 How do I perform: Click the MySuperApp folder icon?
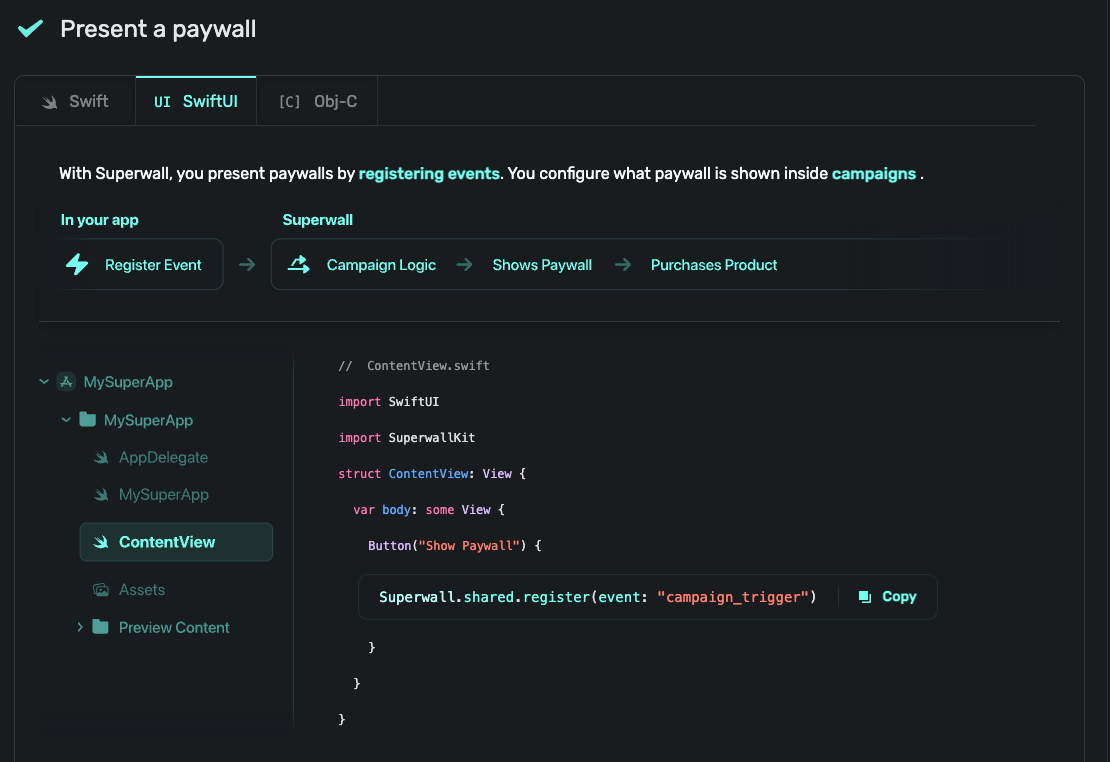(x=88, y=419)
